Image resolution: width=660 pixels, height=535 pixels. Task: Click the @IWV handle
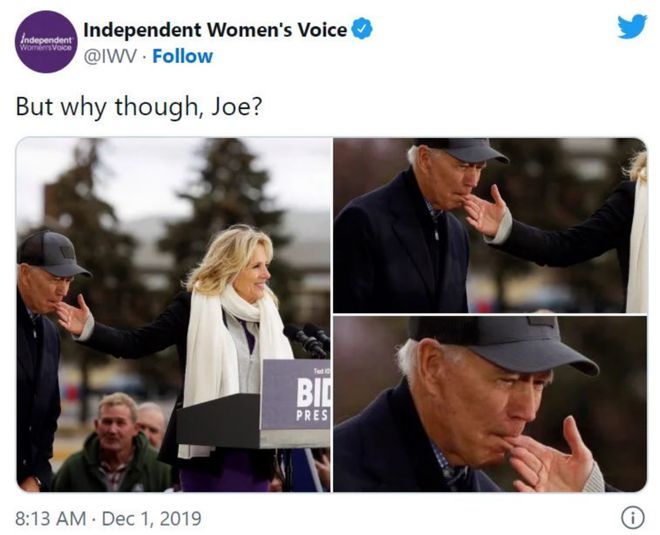tap(109, 56)
